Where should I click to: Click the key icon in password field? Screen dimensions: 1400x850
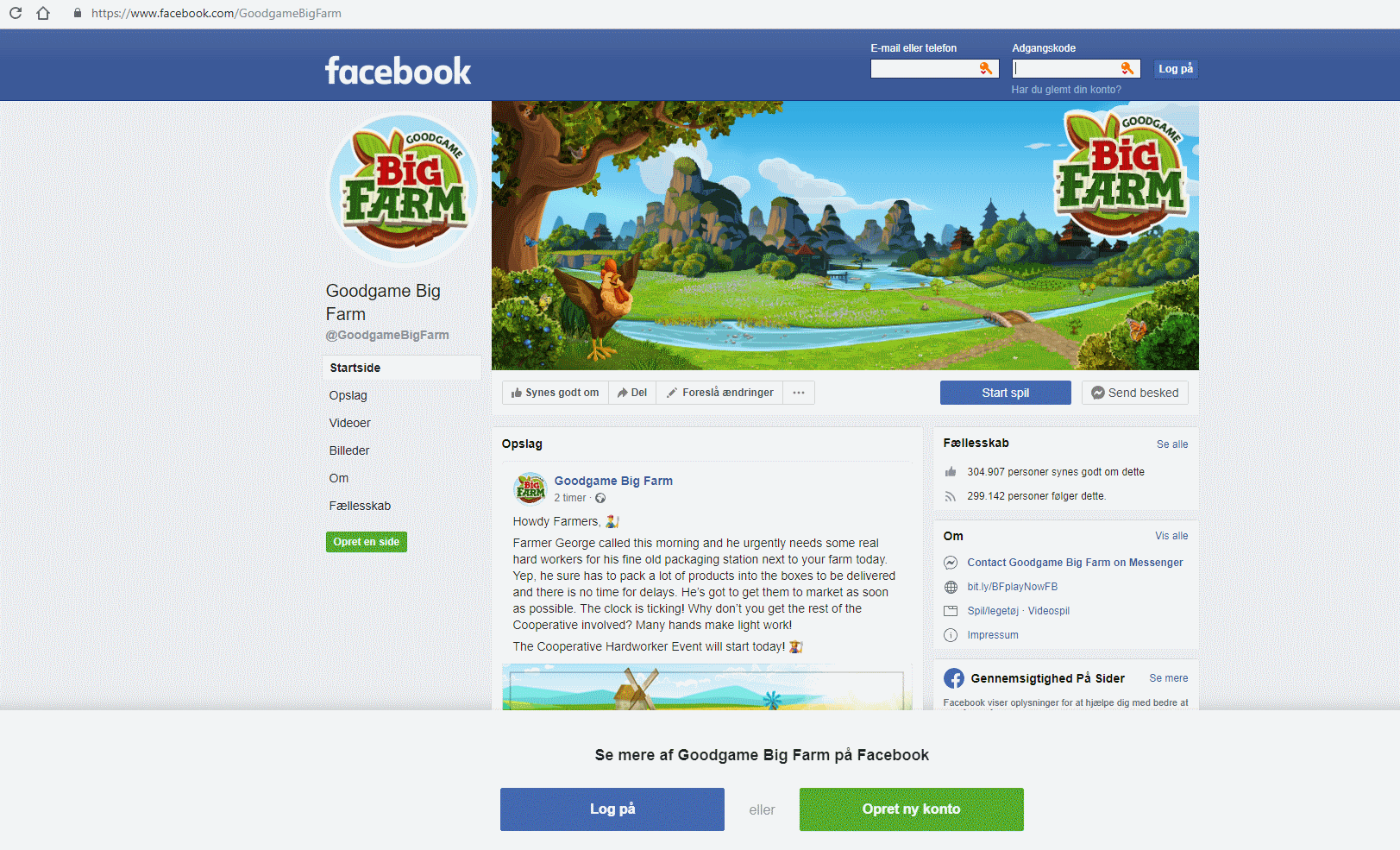1127,68
